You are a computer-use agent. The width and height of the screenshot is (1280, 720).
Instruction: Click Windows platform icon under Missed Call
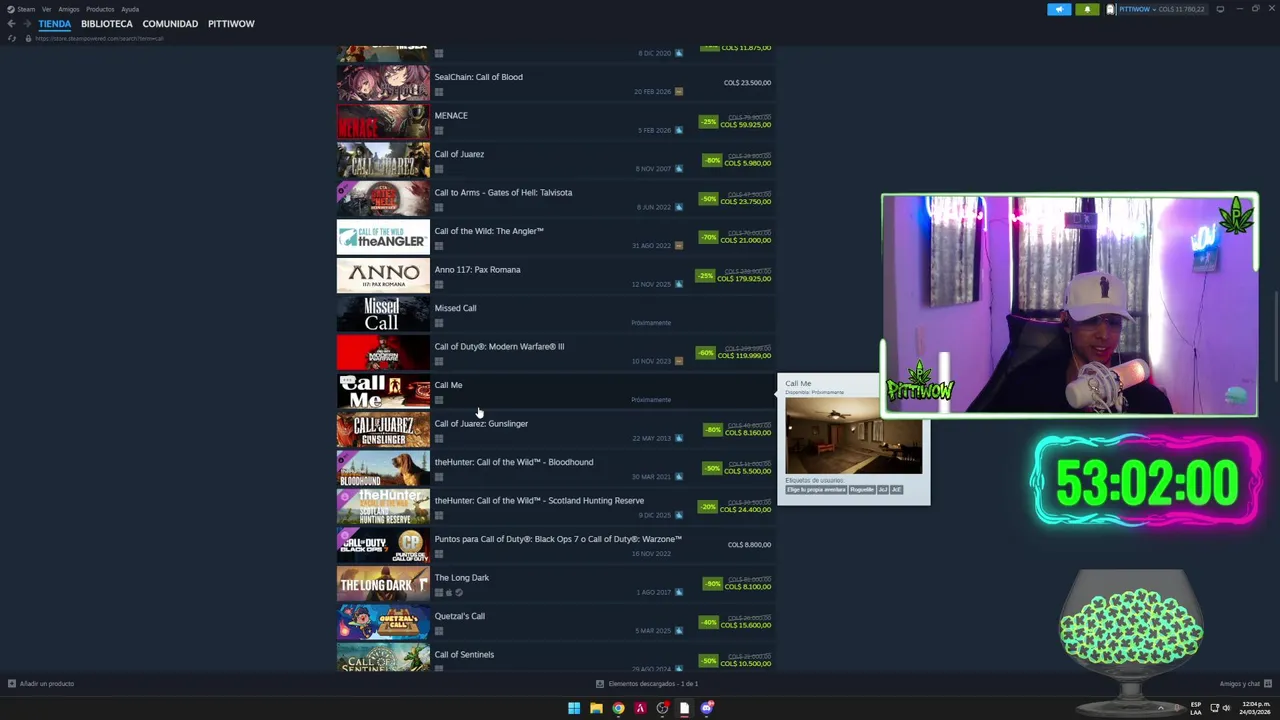438,323
